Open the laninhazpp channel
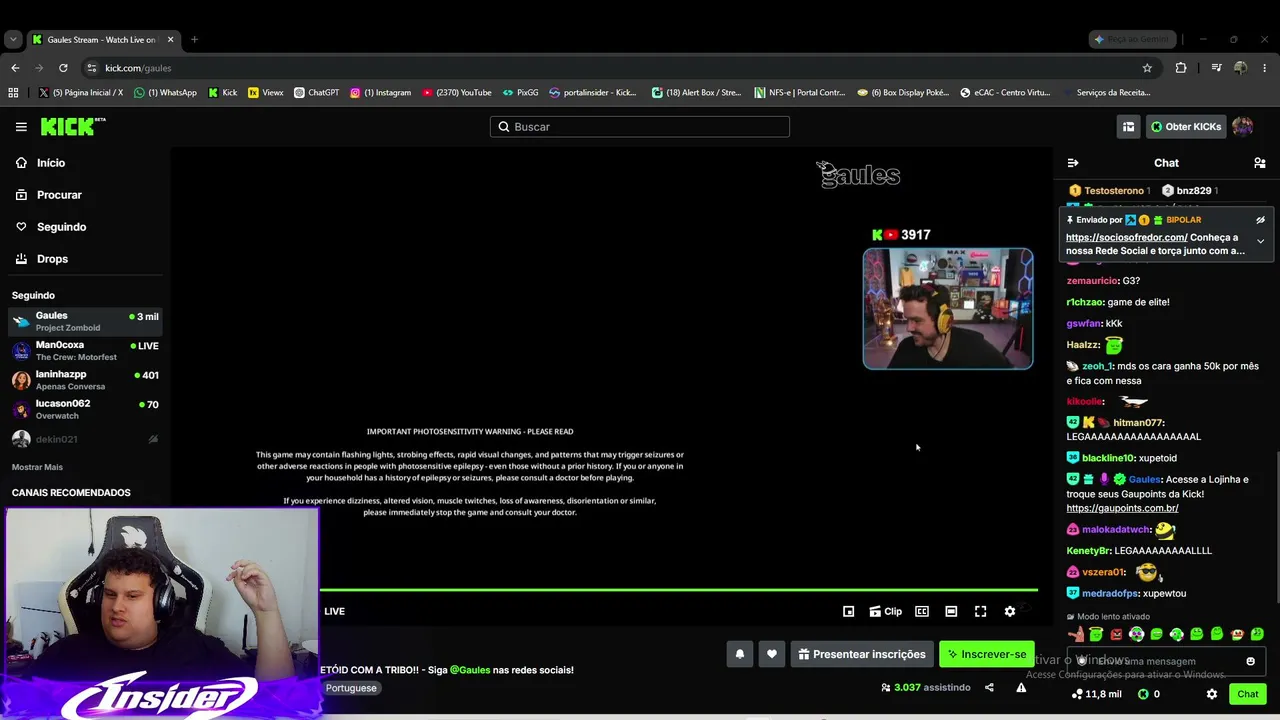Viewport: 1280px width, 720px height. [85, 380]
